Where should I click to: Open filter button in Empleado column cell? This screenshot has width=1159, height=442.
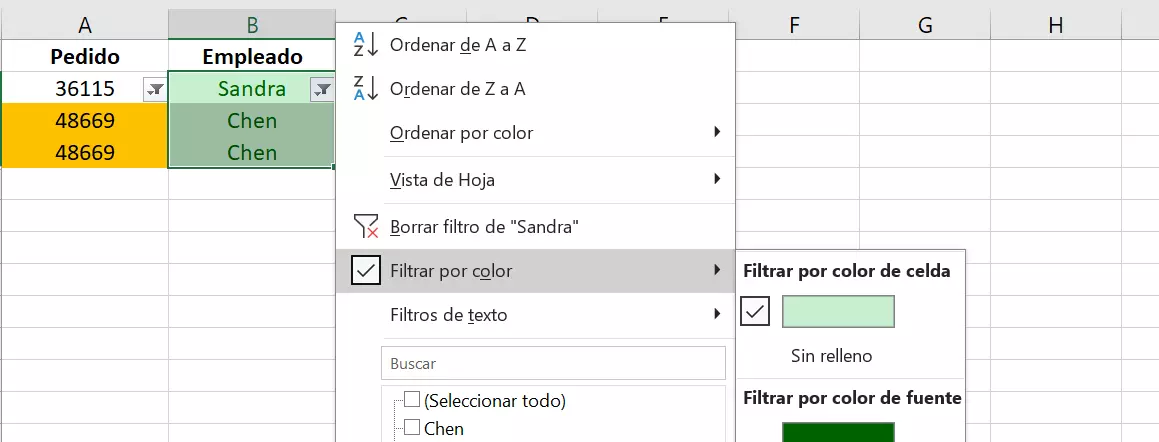[322, 90]
